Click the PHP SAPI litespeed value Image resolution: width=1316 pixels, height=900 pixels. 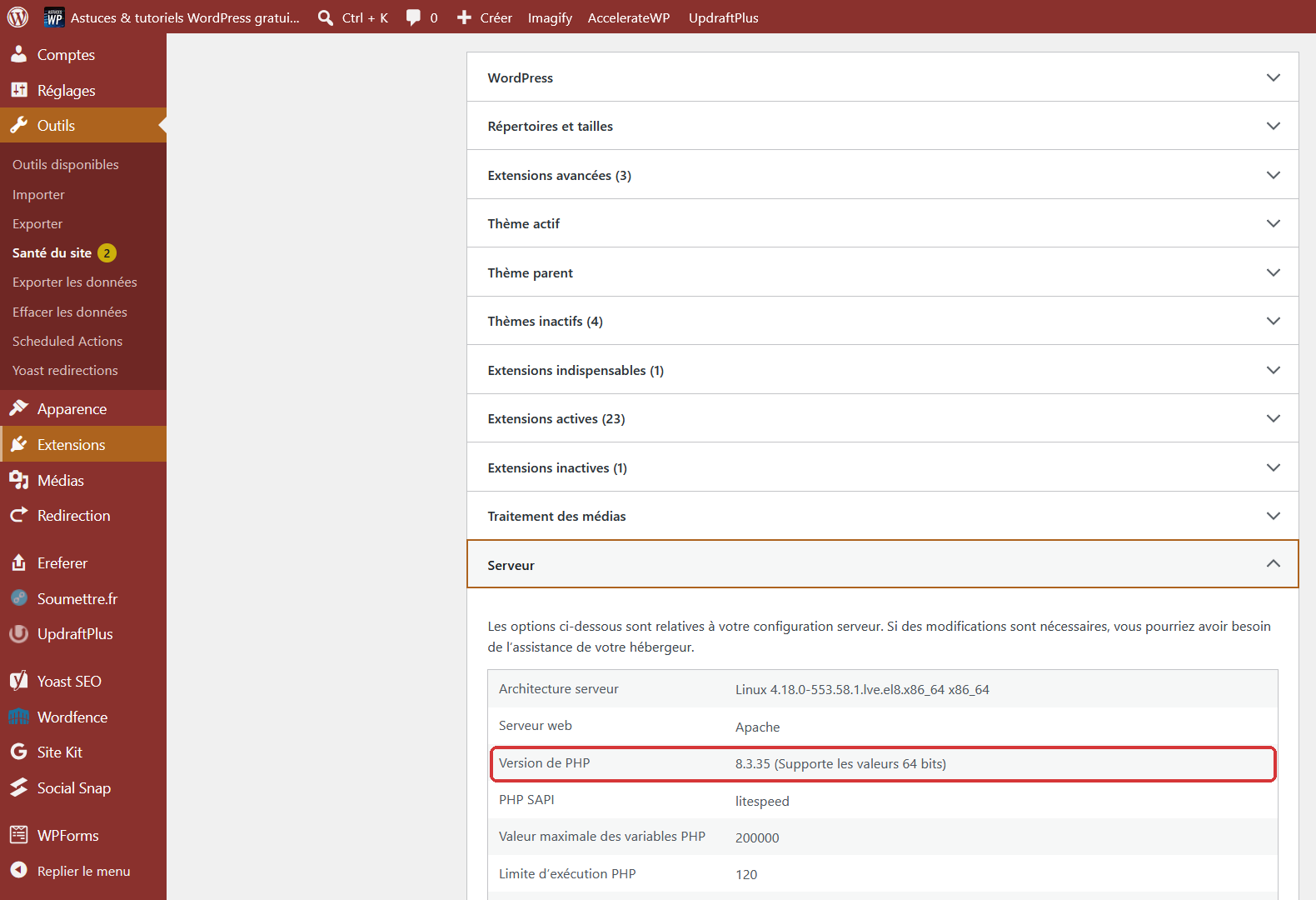click(x=762, y=801)
